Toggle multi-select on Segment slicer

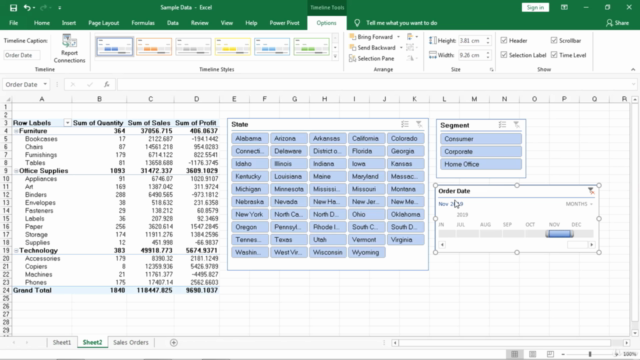[502, 125]
